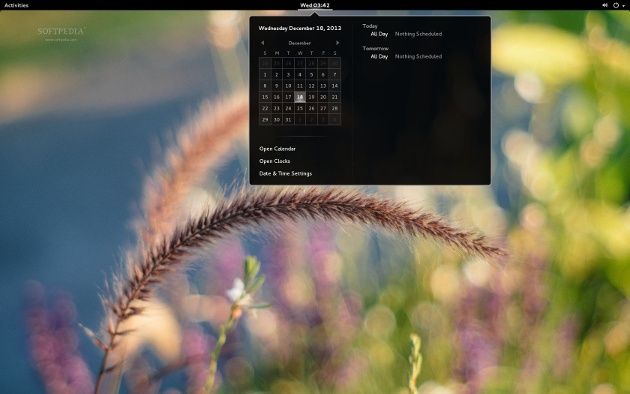Image resolution: width=630 pixels, height=394 pixels.
Task: Select December 3 in calendar
Action: pos(288,75)
